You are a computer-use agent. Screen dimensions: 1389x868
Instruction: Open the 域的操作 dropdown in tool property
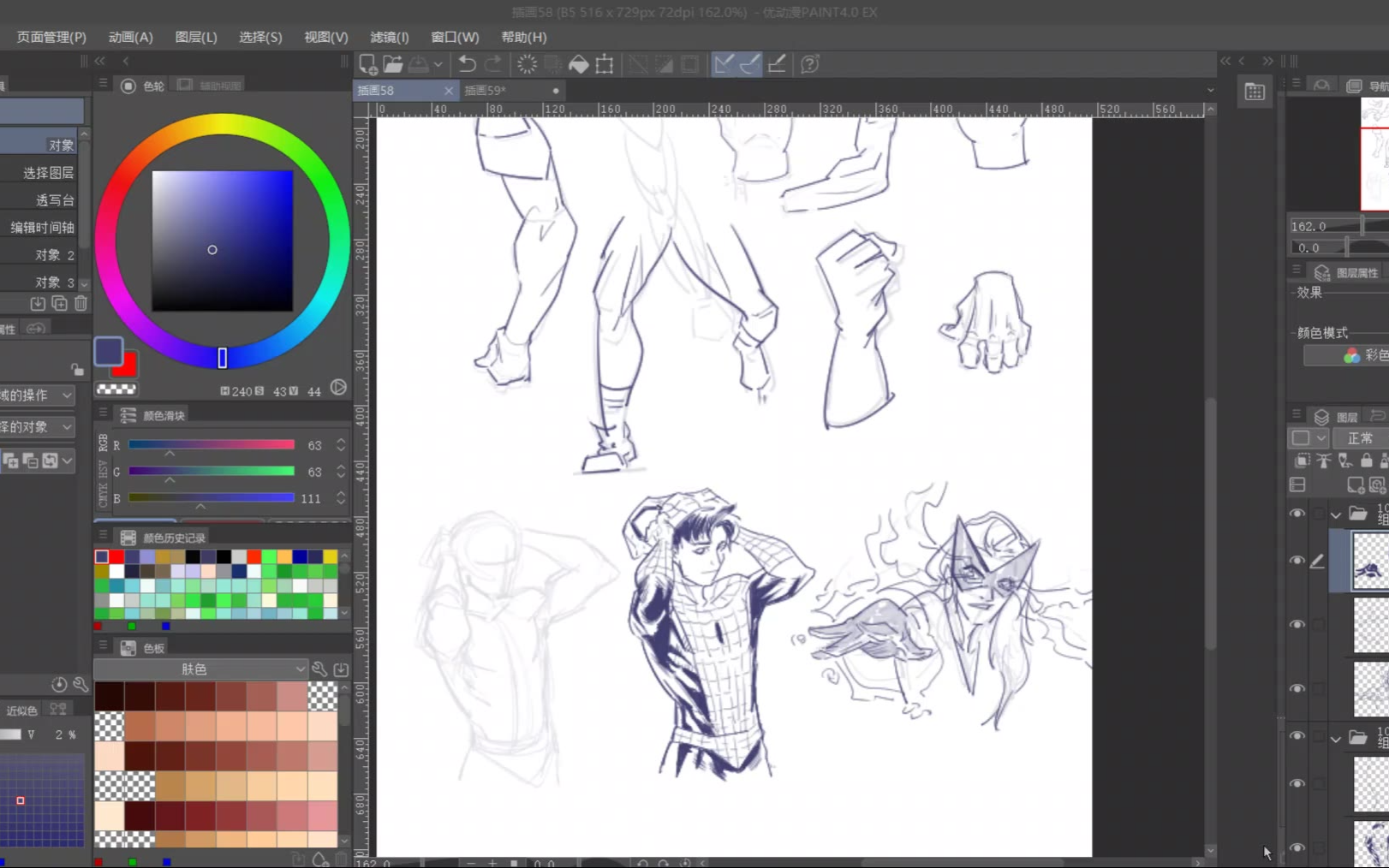pos(38,395)
